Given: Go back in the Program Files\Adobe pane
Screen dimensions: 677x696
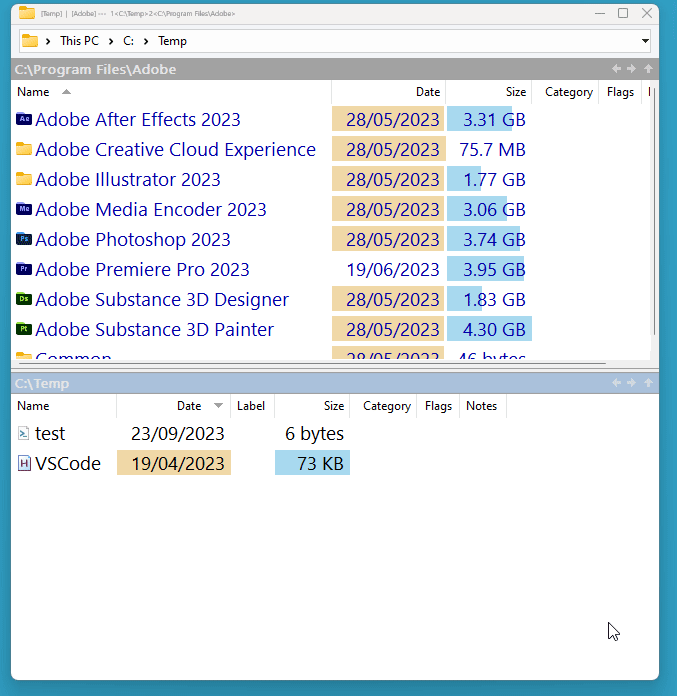Looking at the screenshot, I should click(616, 69).
